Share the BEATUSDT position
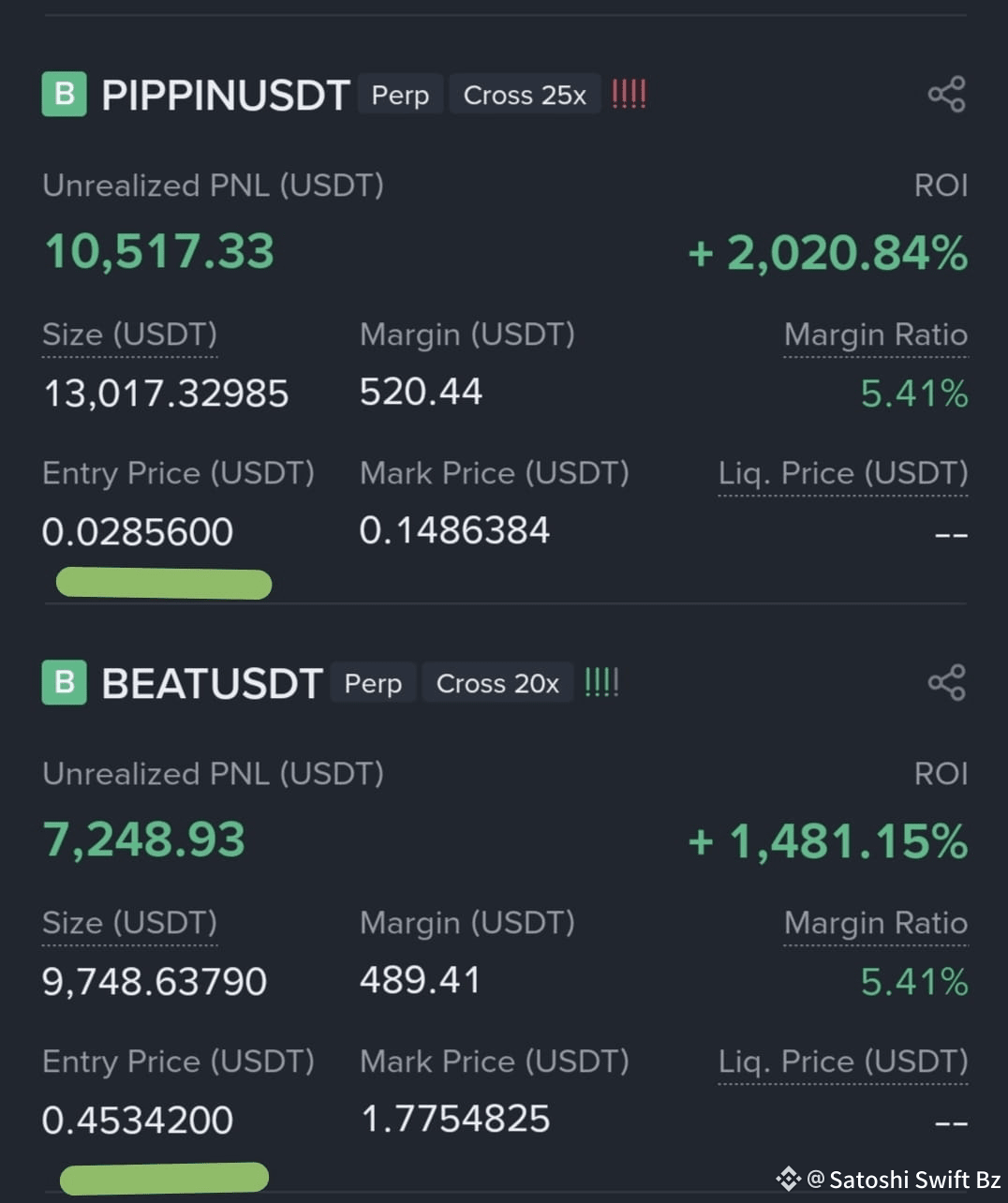 [946, 683]
